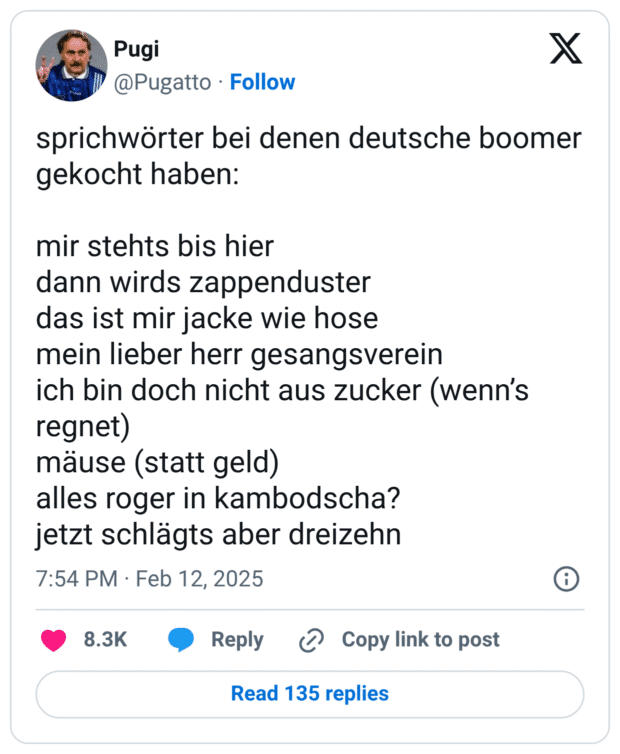Like the post with the heart icon

[x=52, y=640]
